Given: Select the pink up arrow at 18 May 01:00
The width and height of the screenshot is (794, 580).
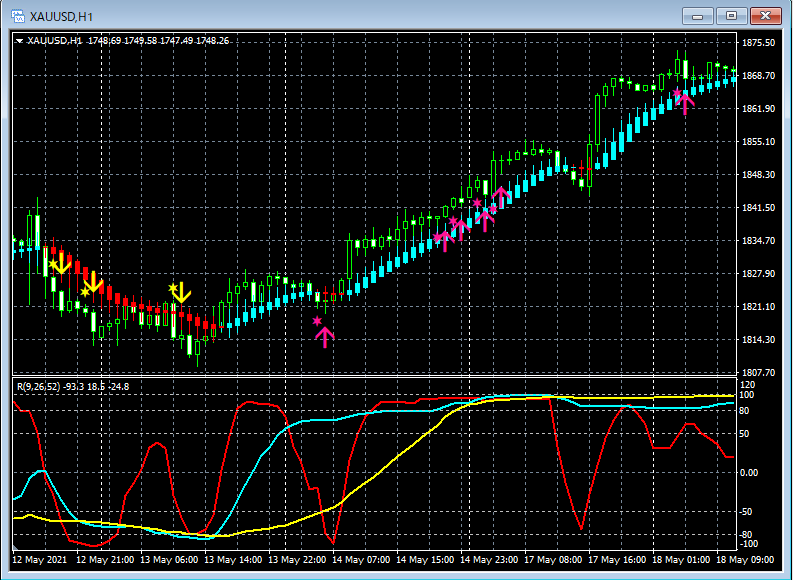Looking at the screenshot, I should [685, 103].
